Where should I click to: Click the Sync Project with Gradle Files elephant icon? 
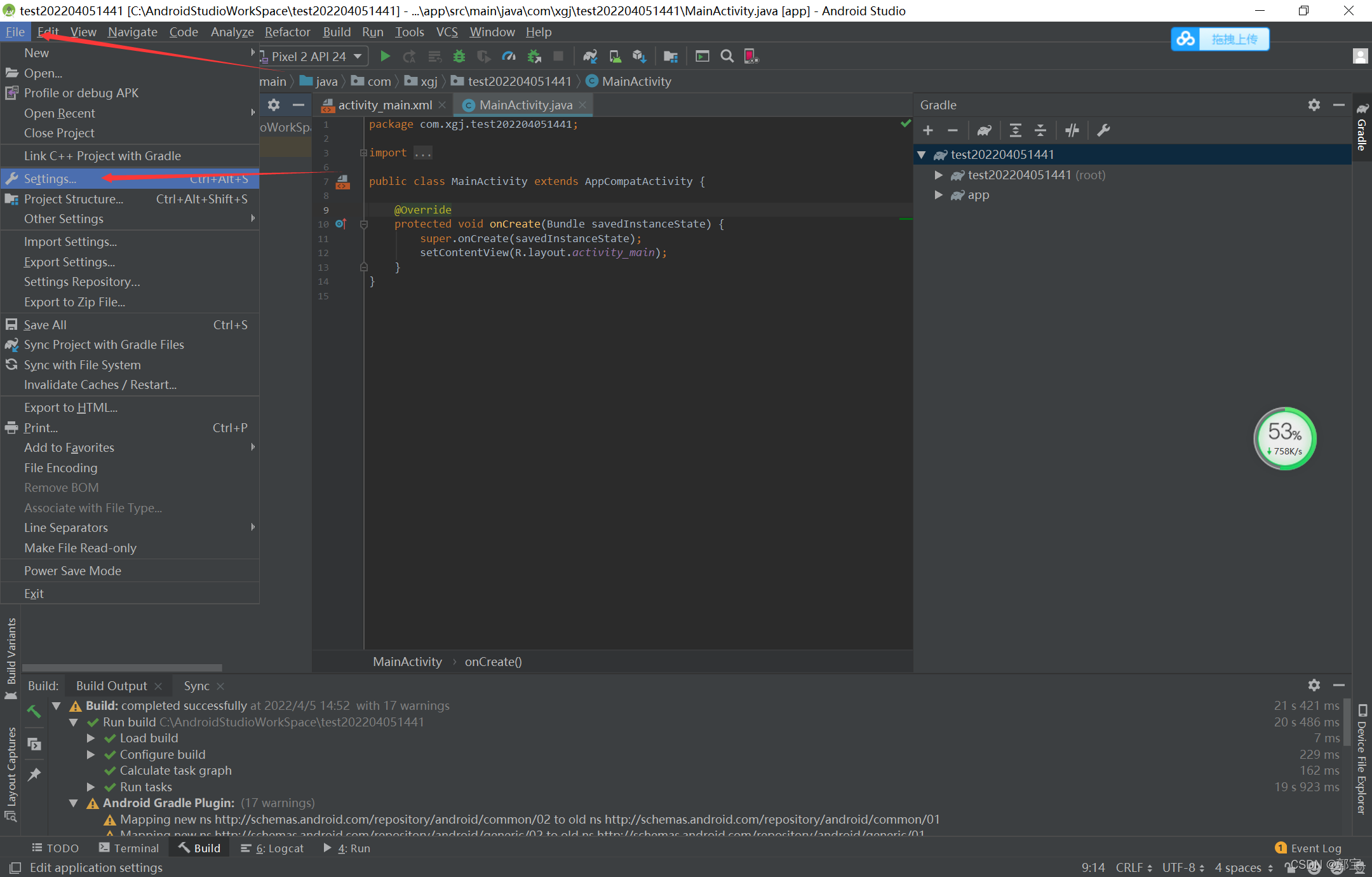click(590, 57)
